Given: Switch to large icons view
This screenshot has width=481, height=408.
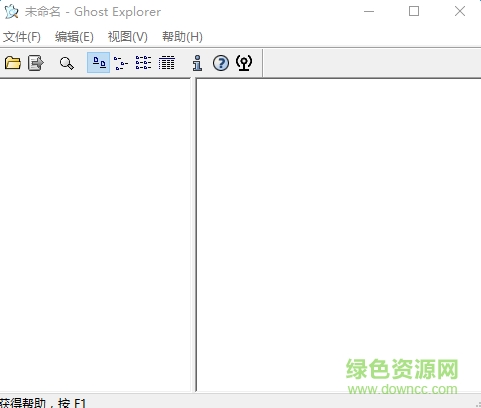Looking at the screenshot, I should 99,63.
